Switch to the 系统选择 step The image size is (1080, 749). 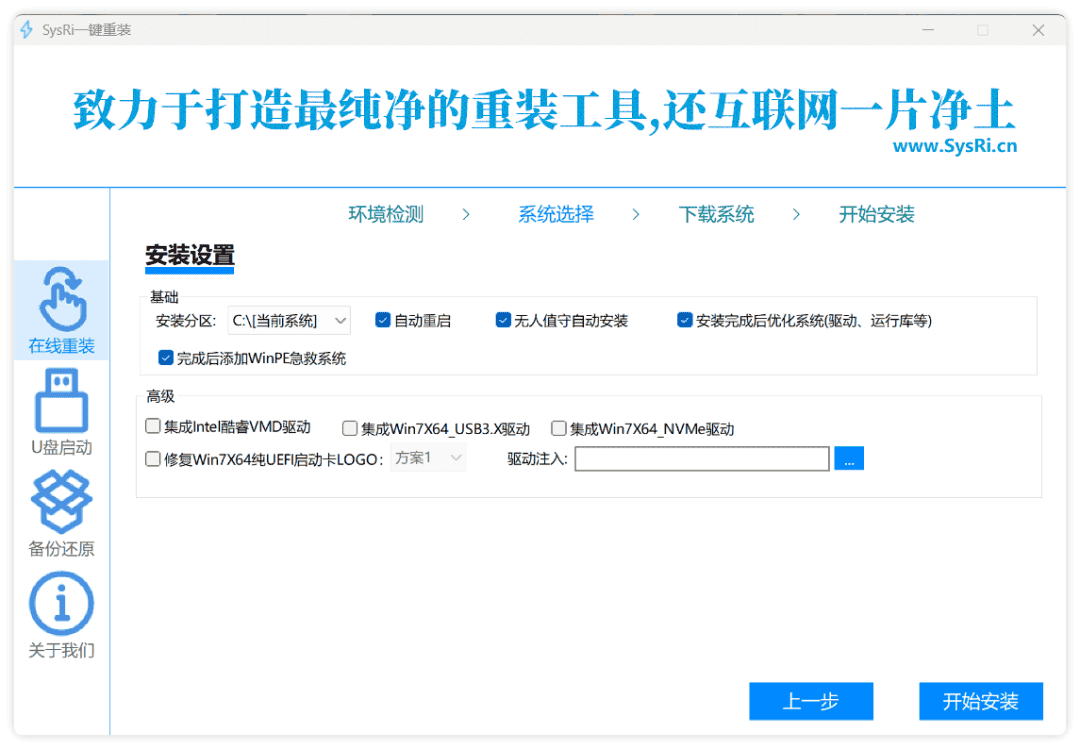556,214
